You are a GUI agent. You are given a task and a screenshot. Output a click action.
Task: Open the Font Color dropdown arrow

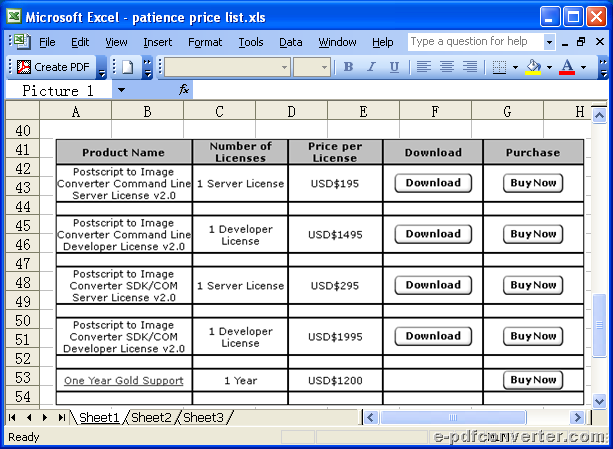point(583,68)
